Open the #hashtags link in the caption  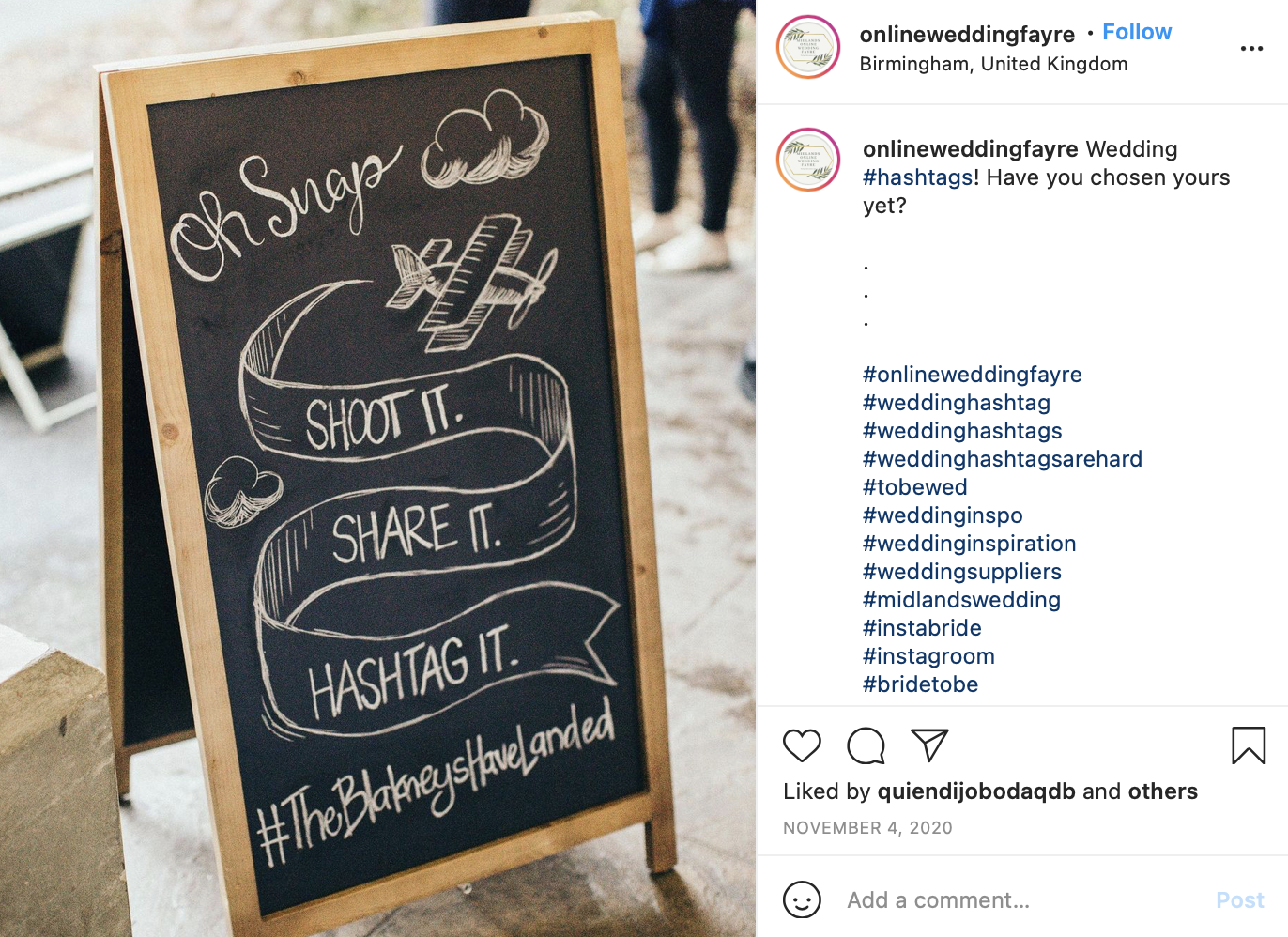point(919,177)
